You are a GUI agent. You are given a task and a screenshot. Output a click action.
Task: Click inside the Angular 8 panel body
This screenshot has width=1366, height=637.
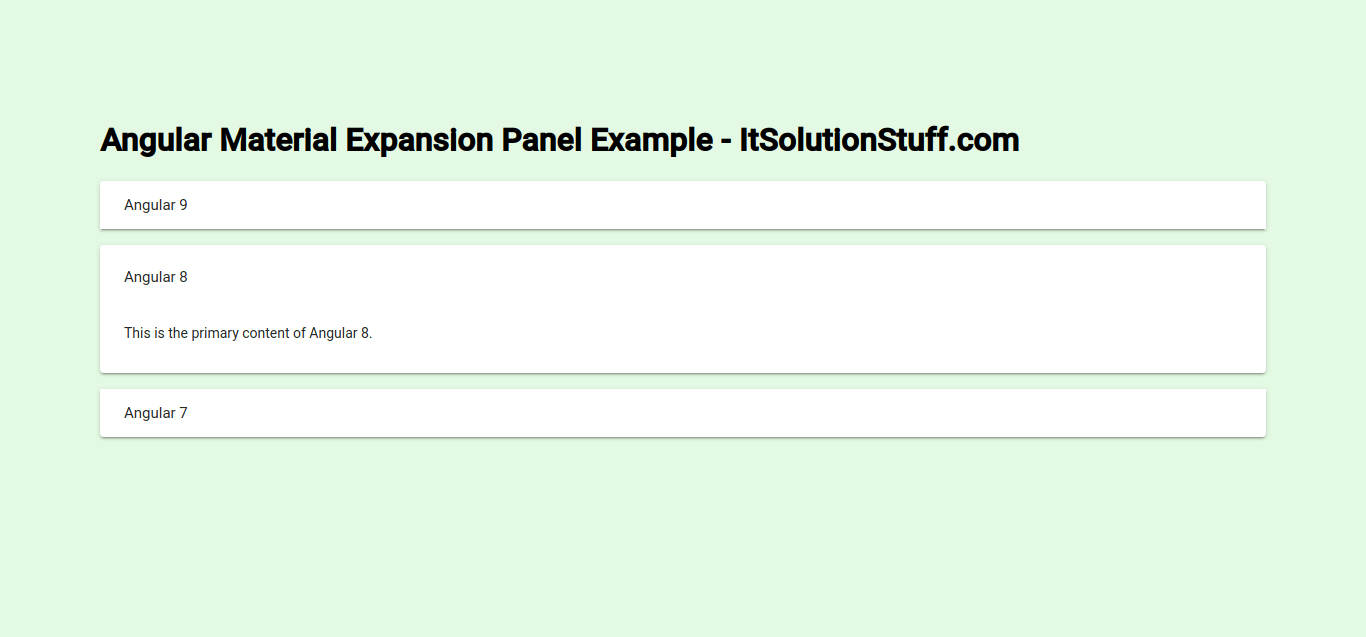(700, 340)
